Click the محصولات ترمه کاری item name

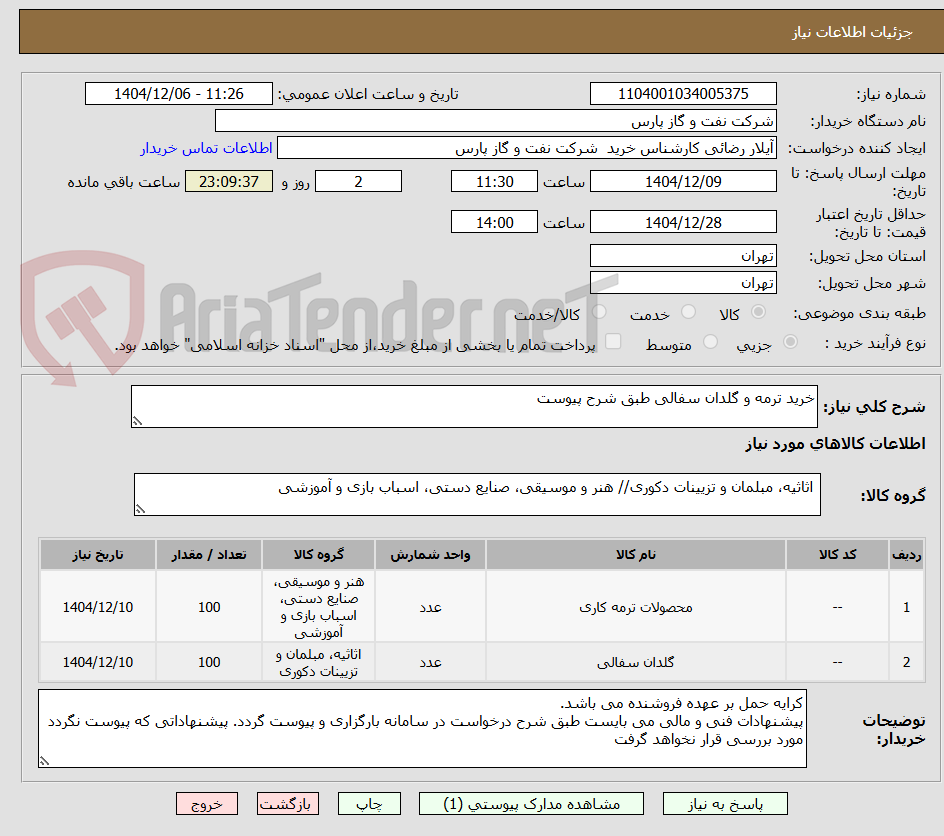(636, 607)
